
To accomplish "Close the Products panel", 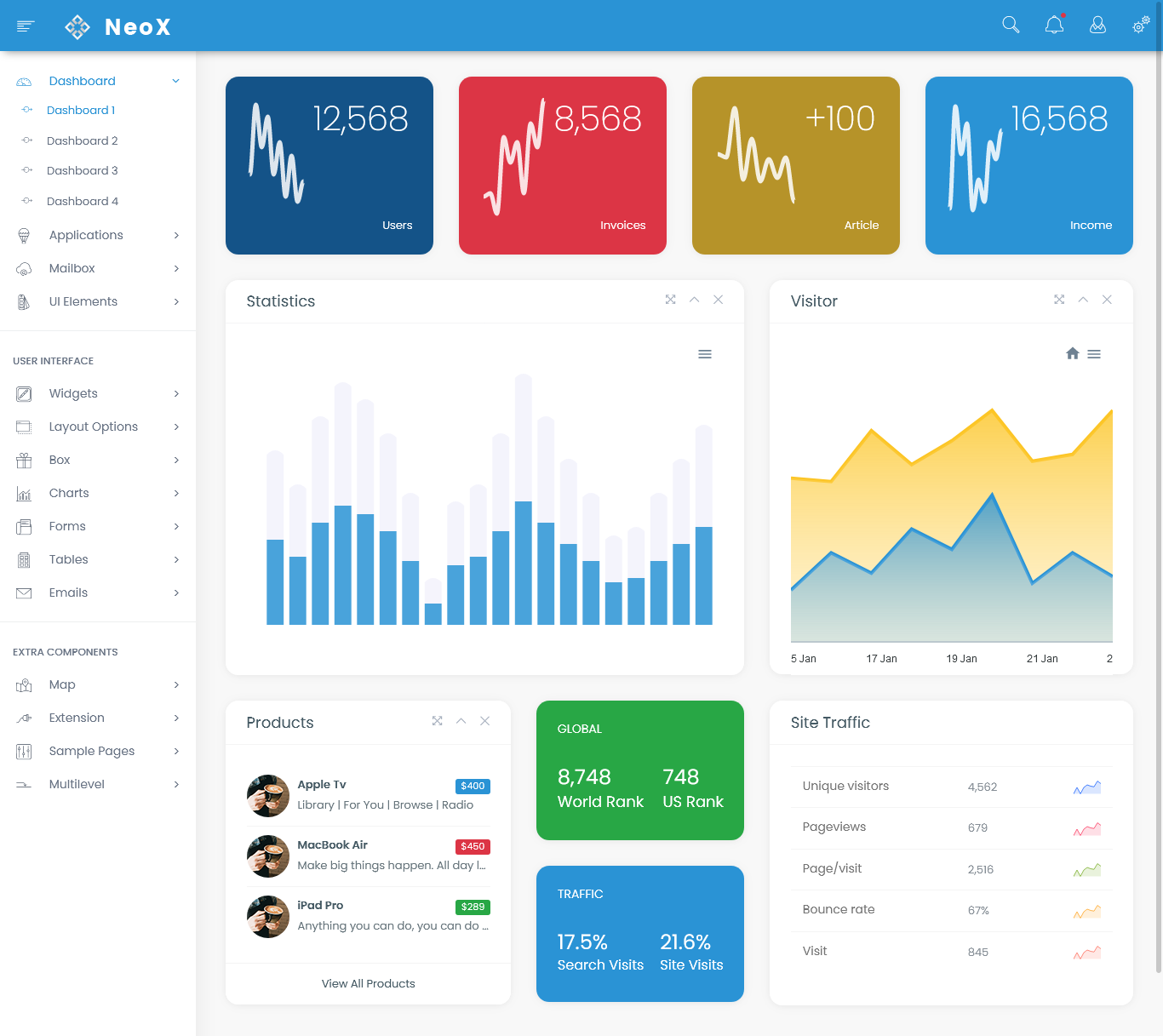I will pos(485,721).
